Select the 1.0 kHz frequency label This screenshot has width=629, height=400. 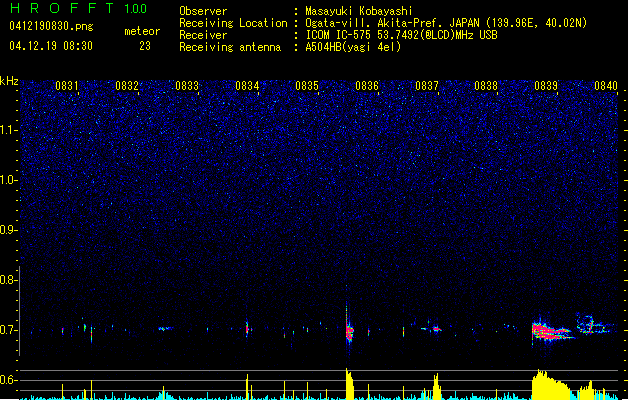[8, 180]
